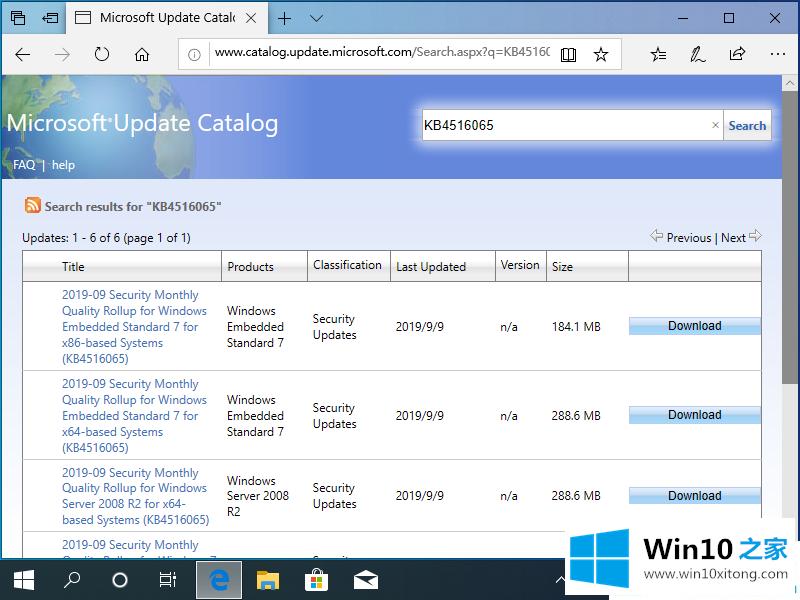Click the Edge taskbar icon
The height and width of the screenshot is (600, 800).
click(x=219, y=580)
